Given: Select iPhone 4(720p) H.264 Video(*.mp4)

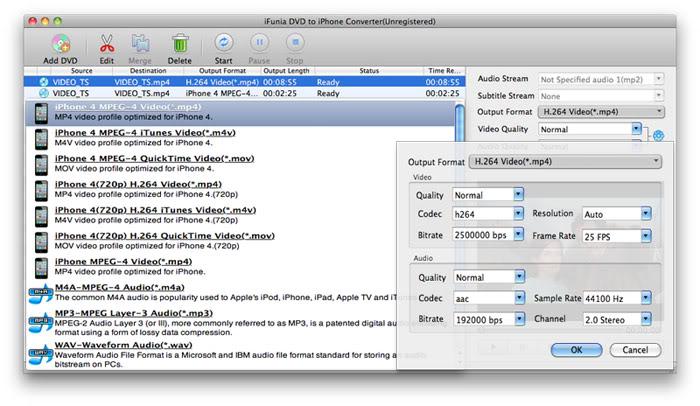Looking at the screenshot, I should point(138,184).
